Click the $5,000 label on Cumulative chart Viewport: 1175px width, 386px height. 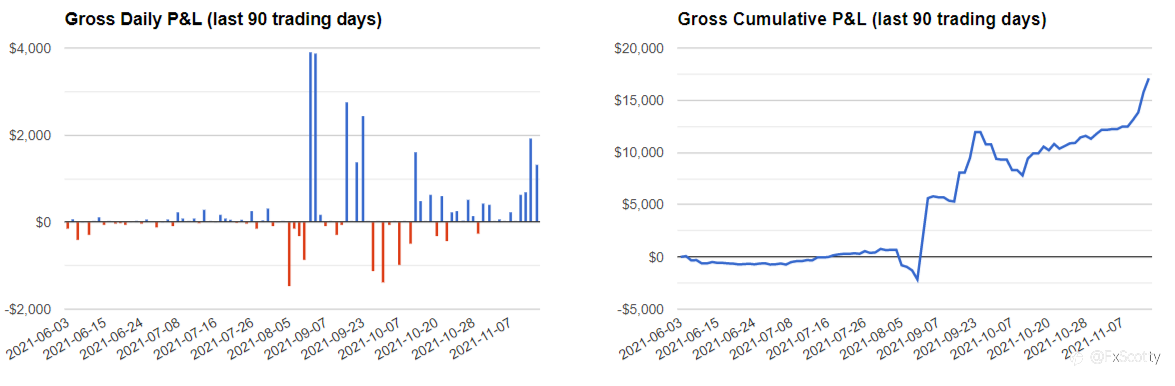(643, 205)
